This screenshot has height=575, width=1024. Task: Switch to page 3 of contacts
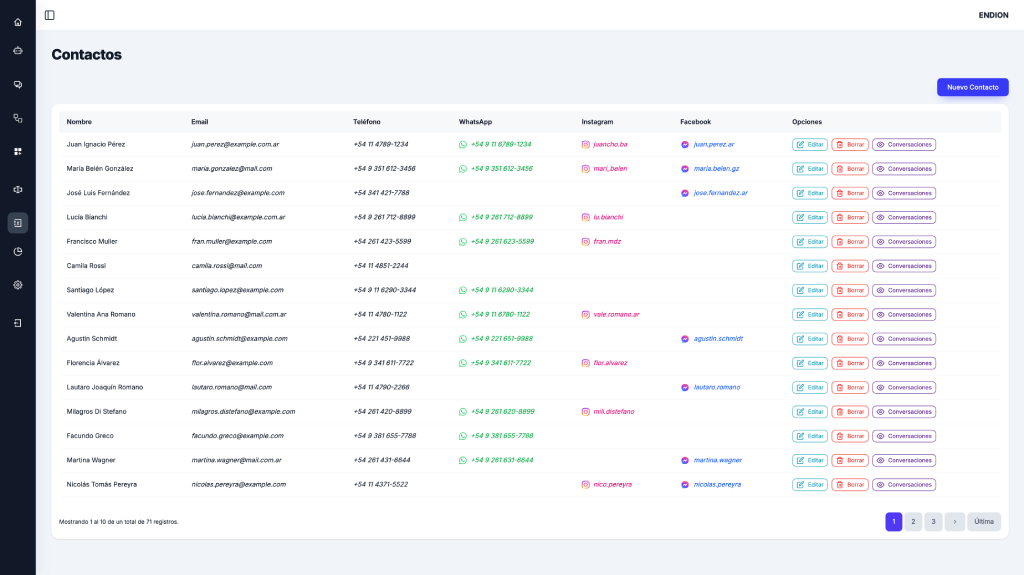pos(933,522)
